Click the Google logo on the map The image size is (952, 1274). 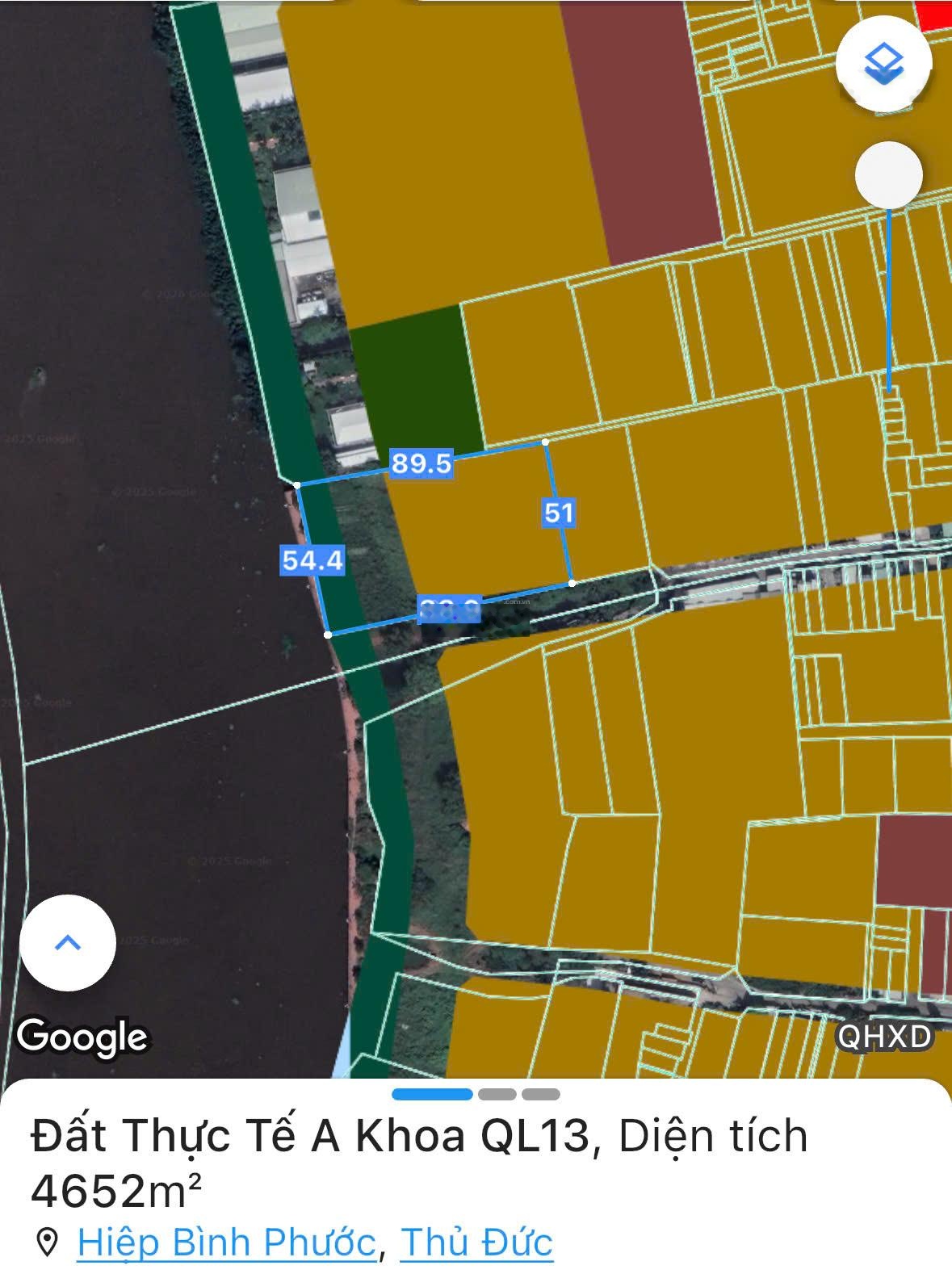click(82, 1037)
